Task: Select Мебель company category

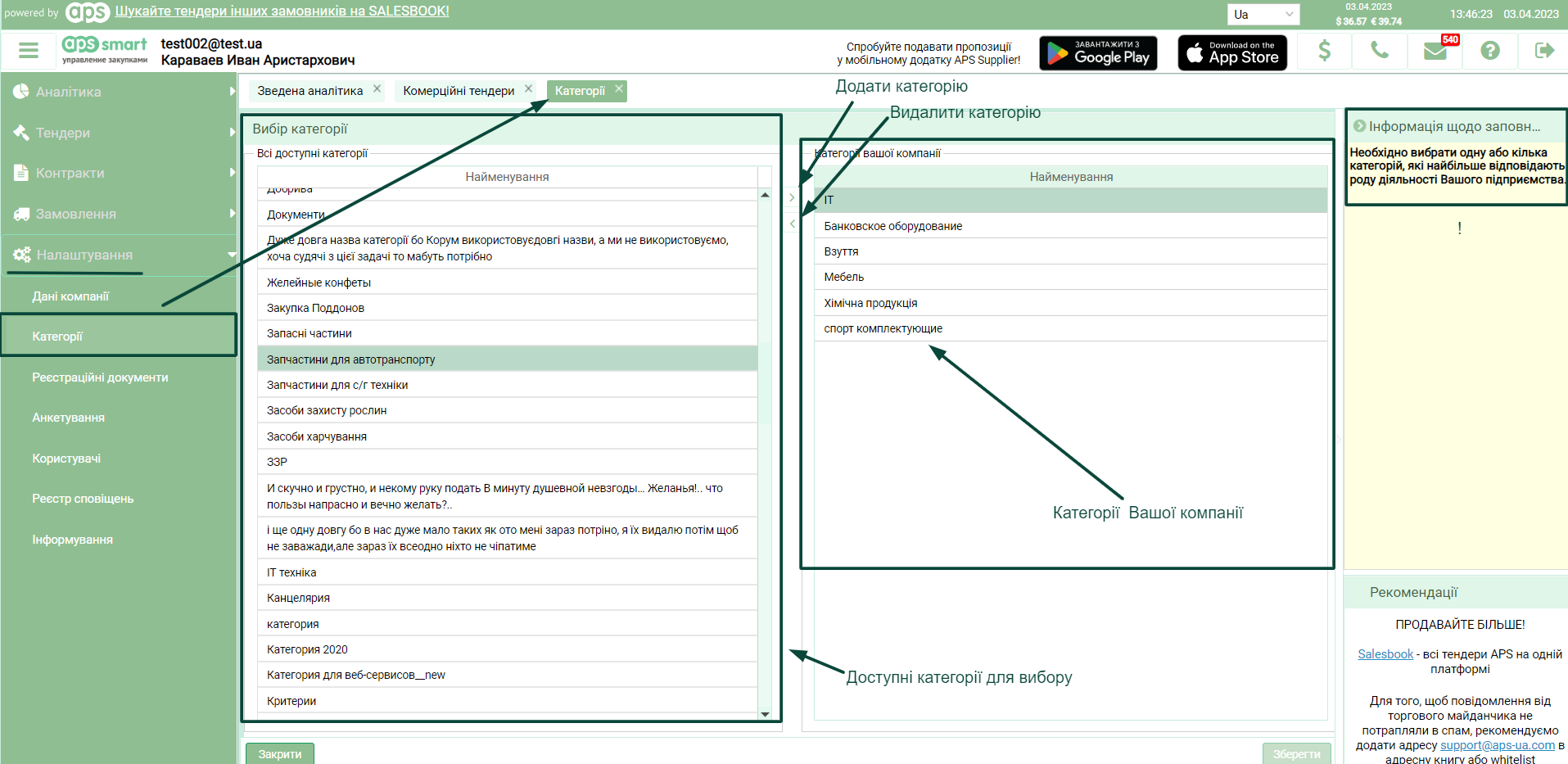Action: click(1071, 277)
